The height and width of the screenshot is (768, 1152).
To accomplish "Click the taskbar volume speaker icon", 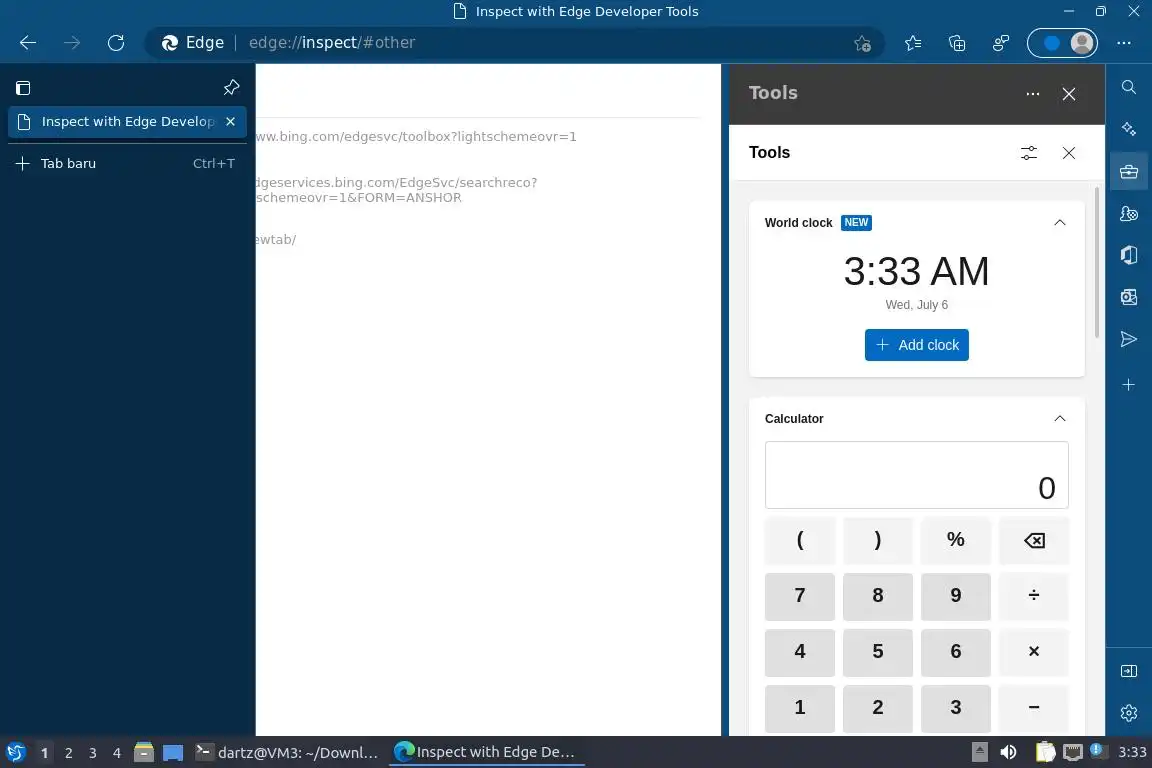I will tap(1008, 753).
